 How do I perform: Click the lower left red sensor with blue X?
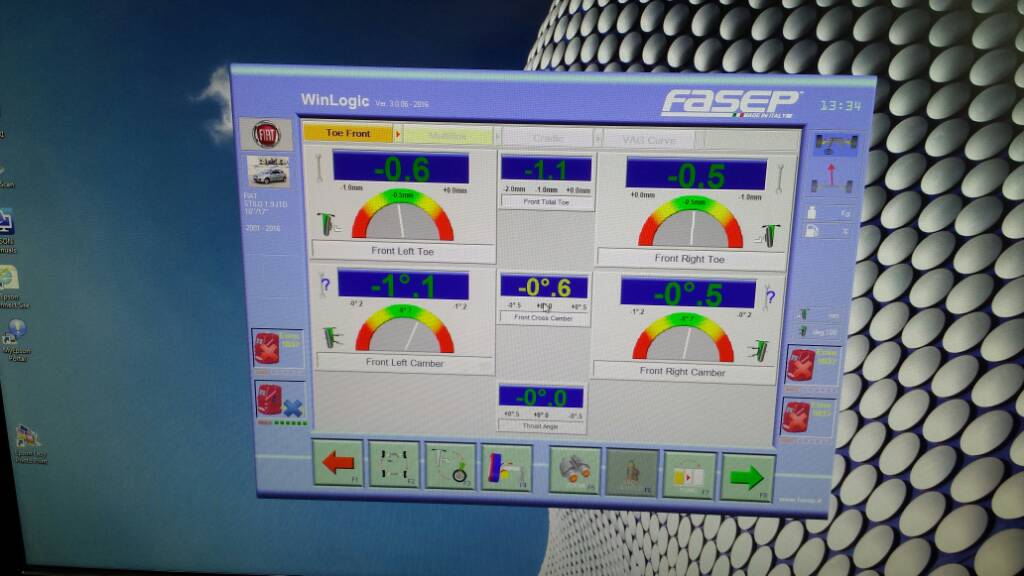coord(281,400)
